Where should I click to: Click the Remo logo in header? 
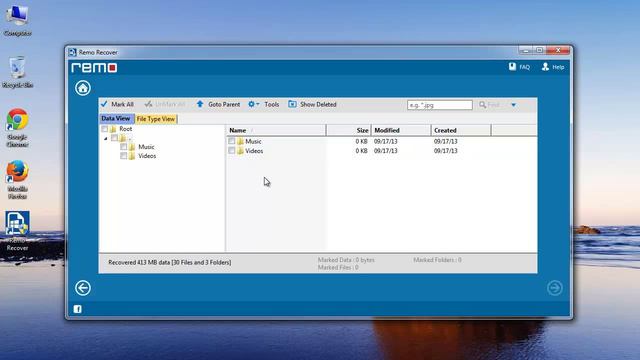(94, 67)
